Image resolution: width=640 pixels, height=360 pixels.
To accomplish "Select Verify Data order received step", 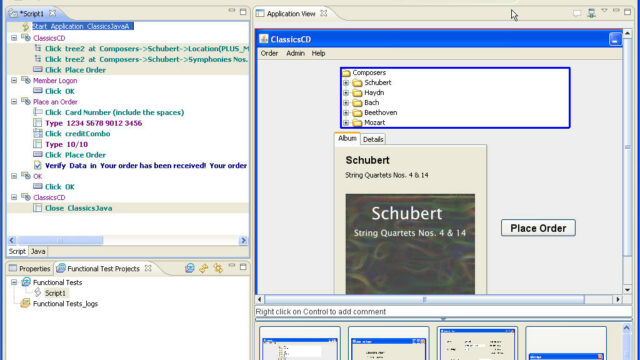I will tap(146, 165).
